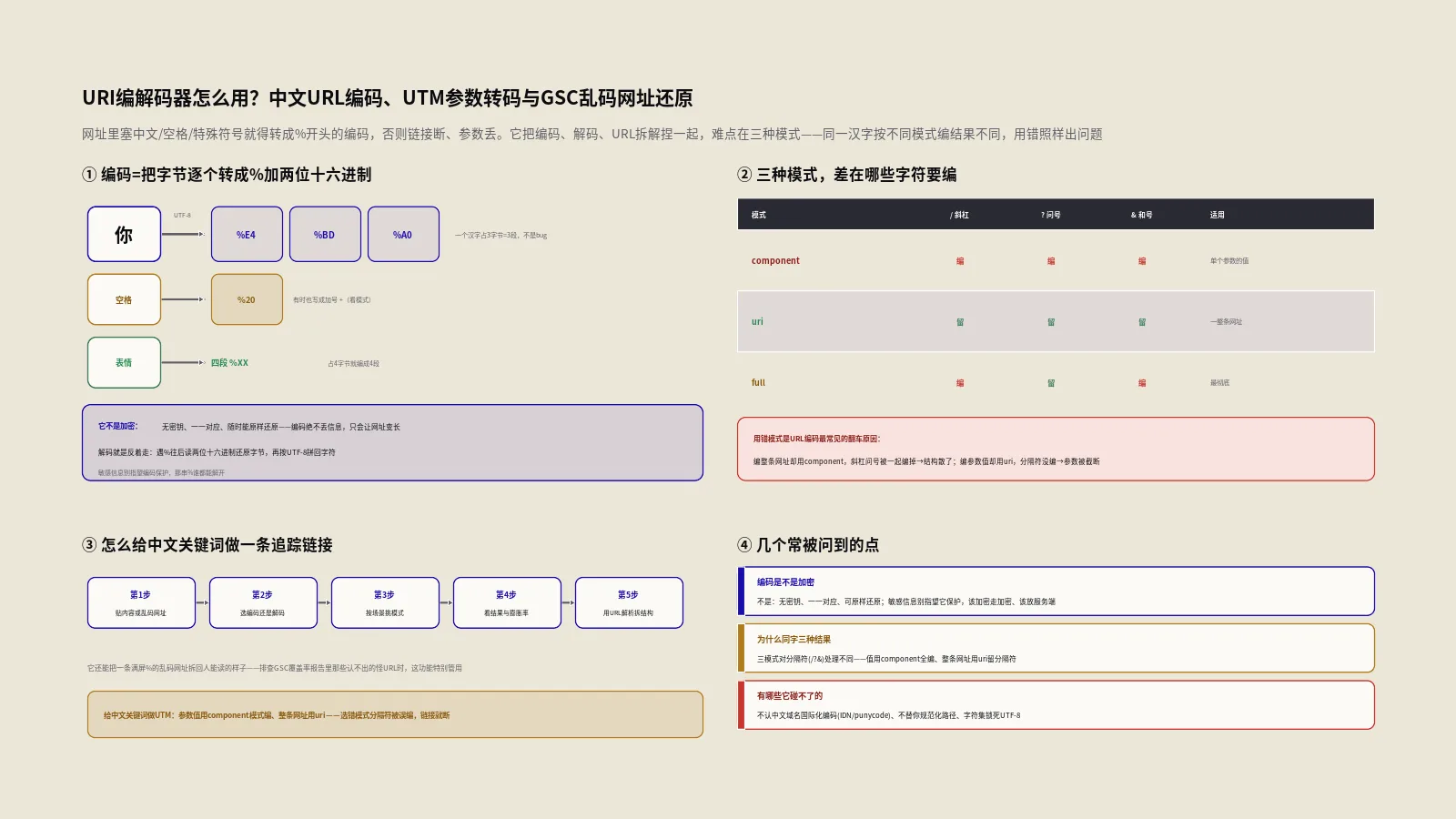The image size is (1456, 819).
Task: Click the "%20" encoded box
Action: coord(247,299)
